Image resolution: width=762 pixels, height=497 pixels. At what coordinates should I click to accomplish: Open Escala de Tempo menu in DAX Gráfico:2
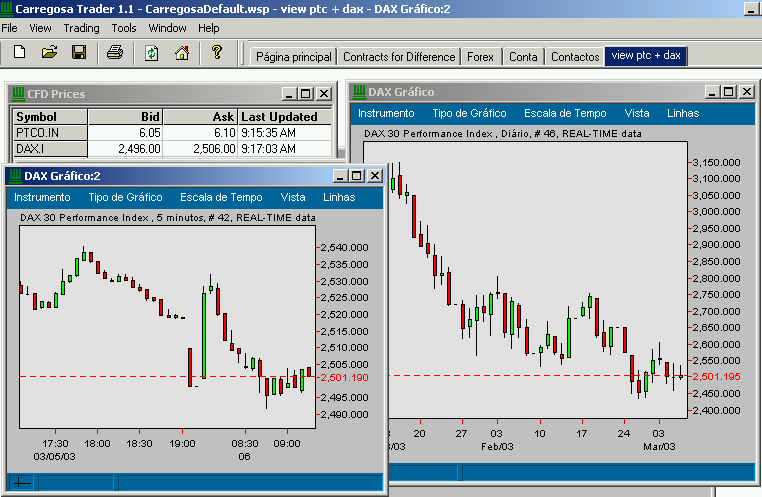point(221,197)
